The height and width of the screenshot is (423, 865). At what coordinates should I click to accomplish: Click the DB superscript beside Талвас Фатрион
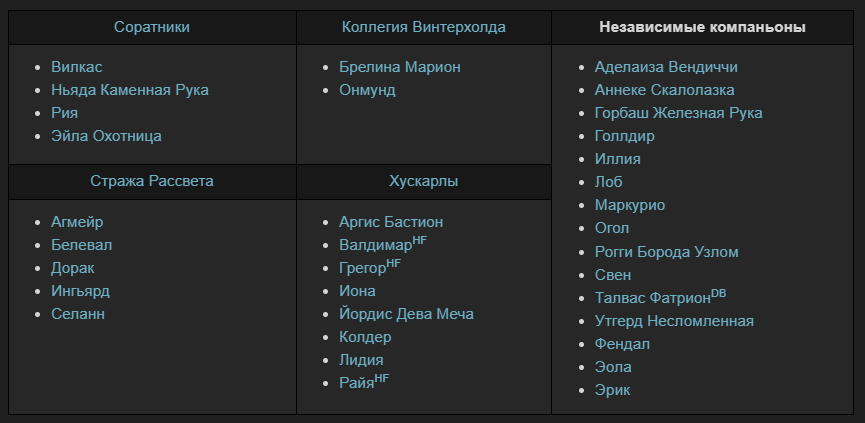point(718,293)
